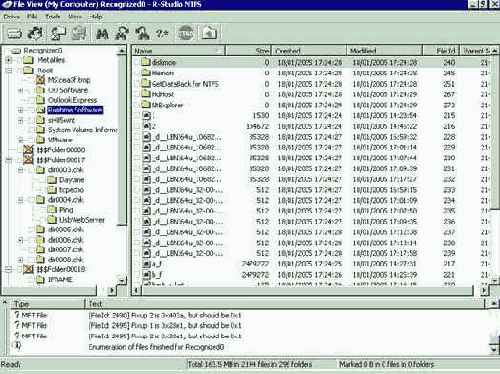500x374 pixels.
Task: Collapse the Root tree node
Action: point(9,70)
